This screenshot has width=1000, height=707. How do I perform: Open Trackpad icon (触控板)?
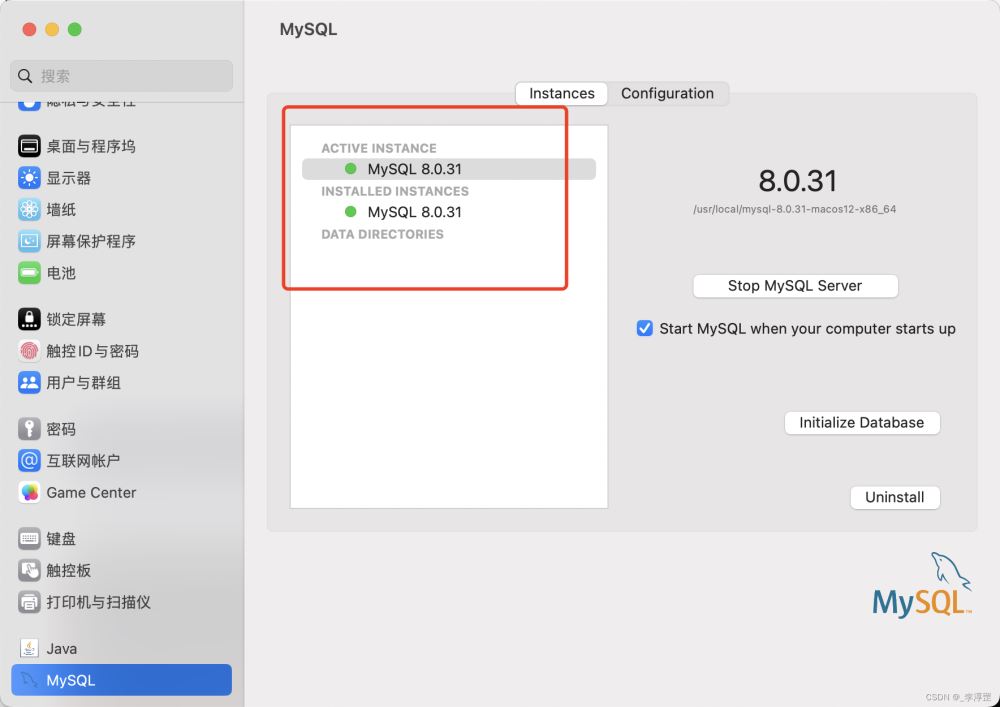coord(29,570)
